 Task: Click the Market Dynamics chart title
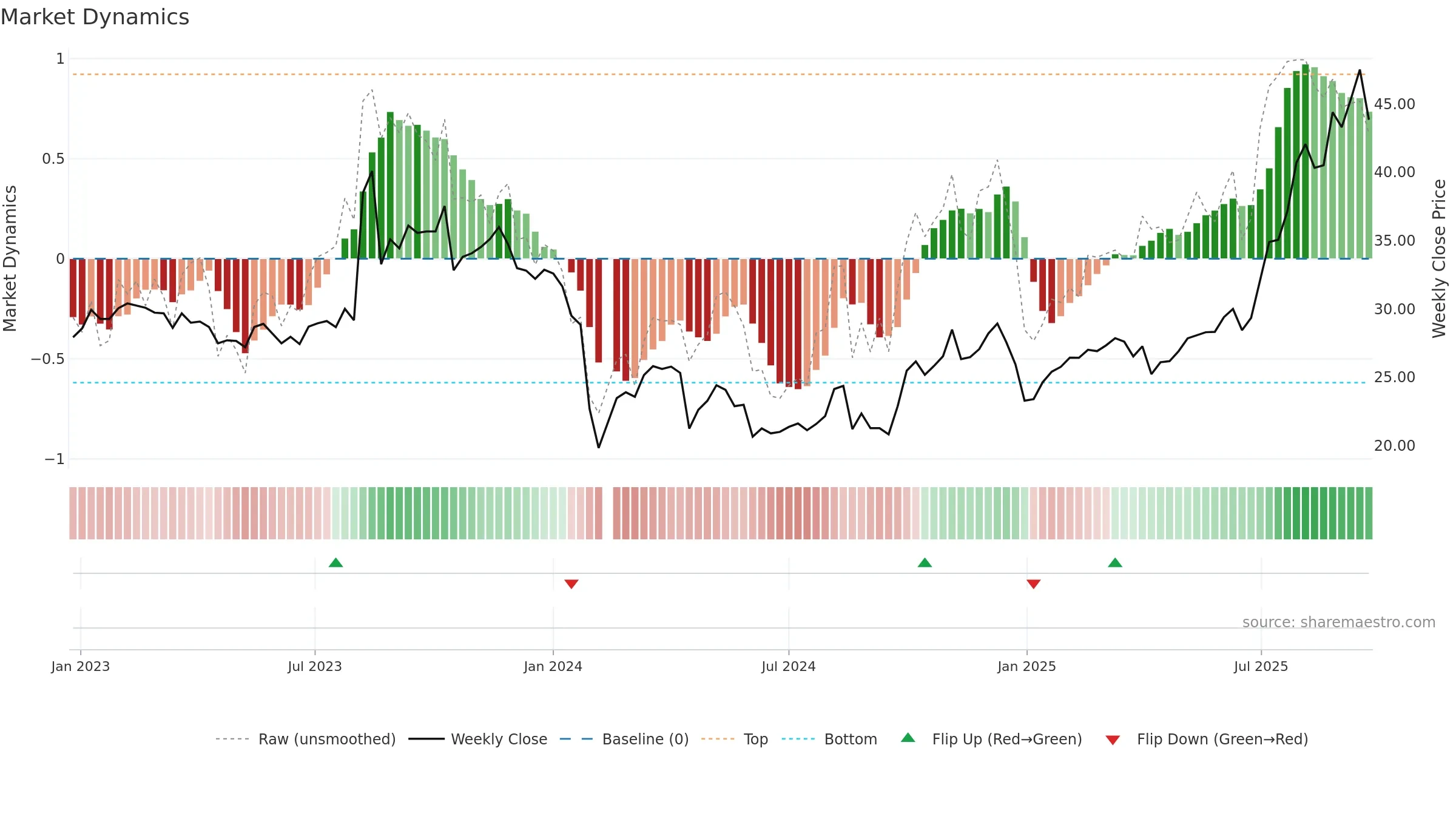[x=95, y=17]
